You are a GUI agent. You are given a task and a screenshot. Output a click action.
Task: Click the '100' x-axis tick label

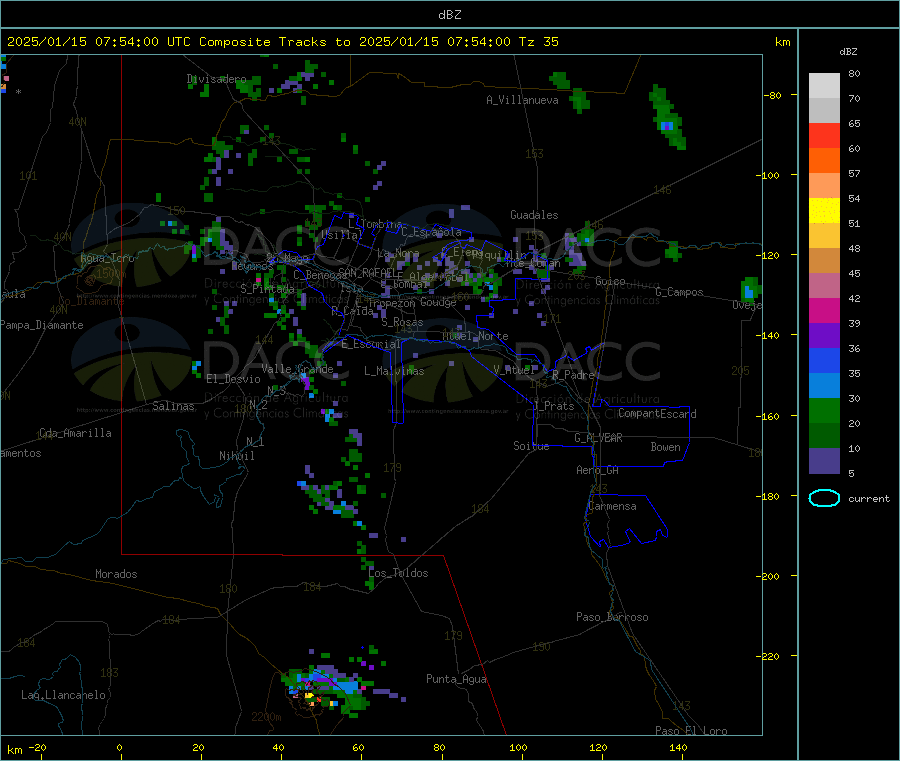(x=518, y=747)
